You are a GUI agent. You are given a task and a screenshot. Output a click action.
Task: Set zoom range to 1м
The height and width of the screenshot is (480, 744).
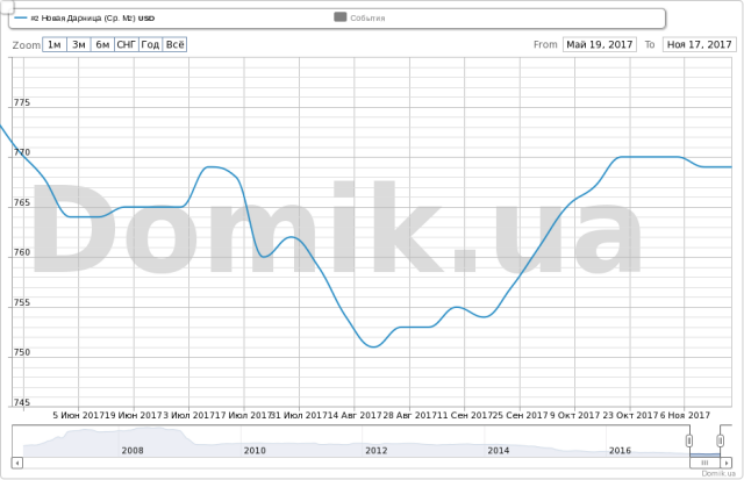(54, 45)
